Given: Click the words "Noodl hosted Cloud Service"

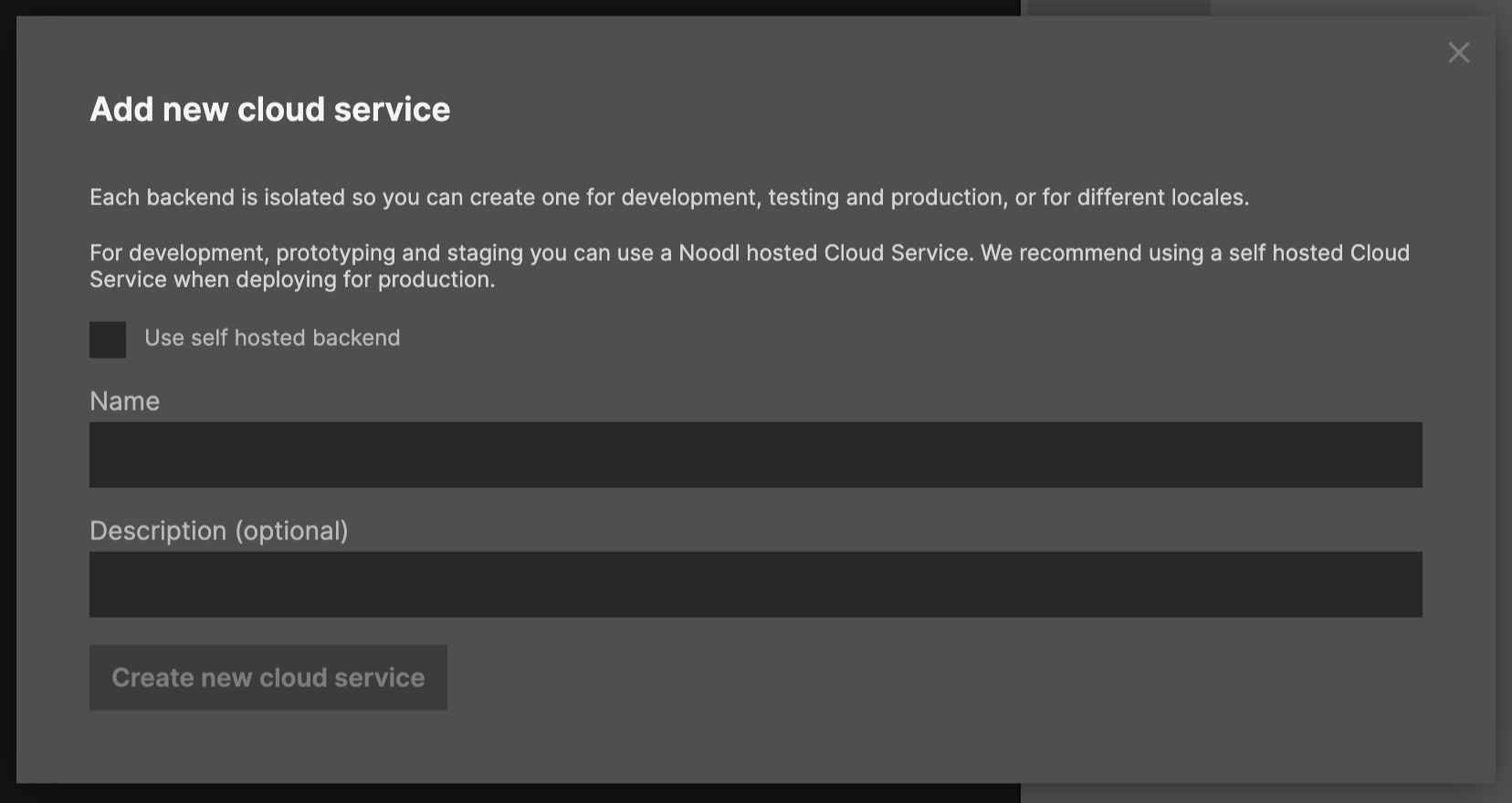Looking at the screenshot, I should point(824,253).
